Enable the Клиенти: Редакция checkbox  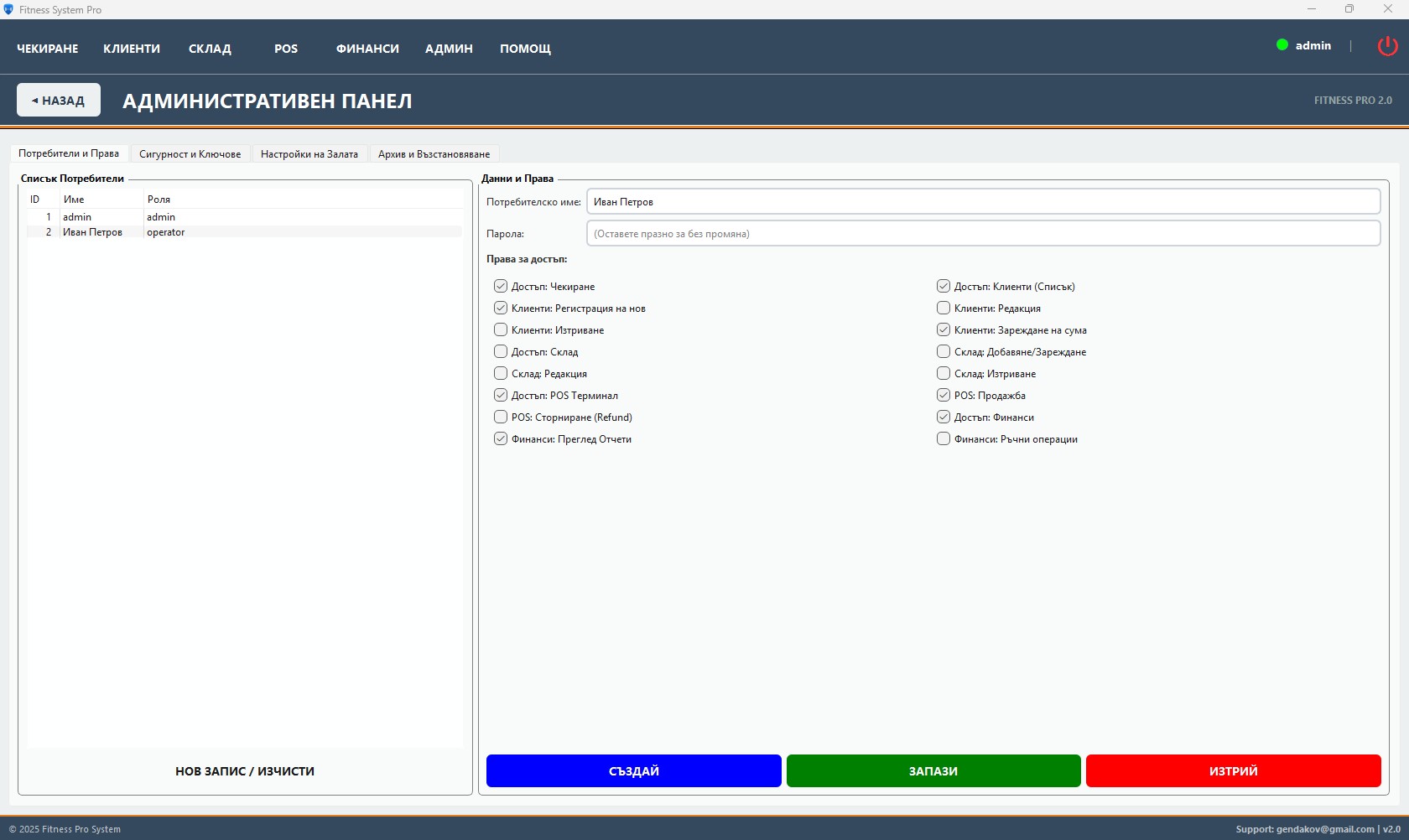coord(944,308)
